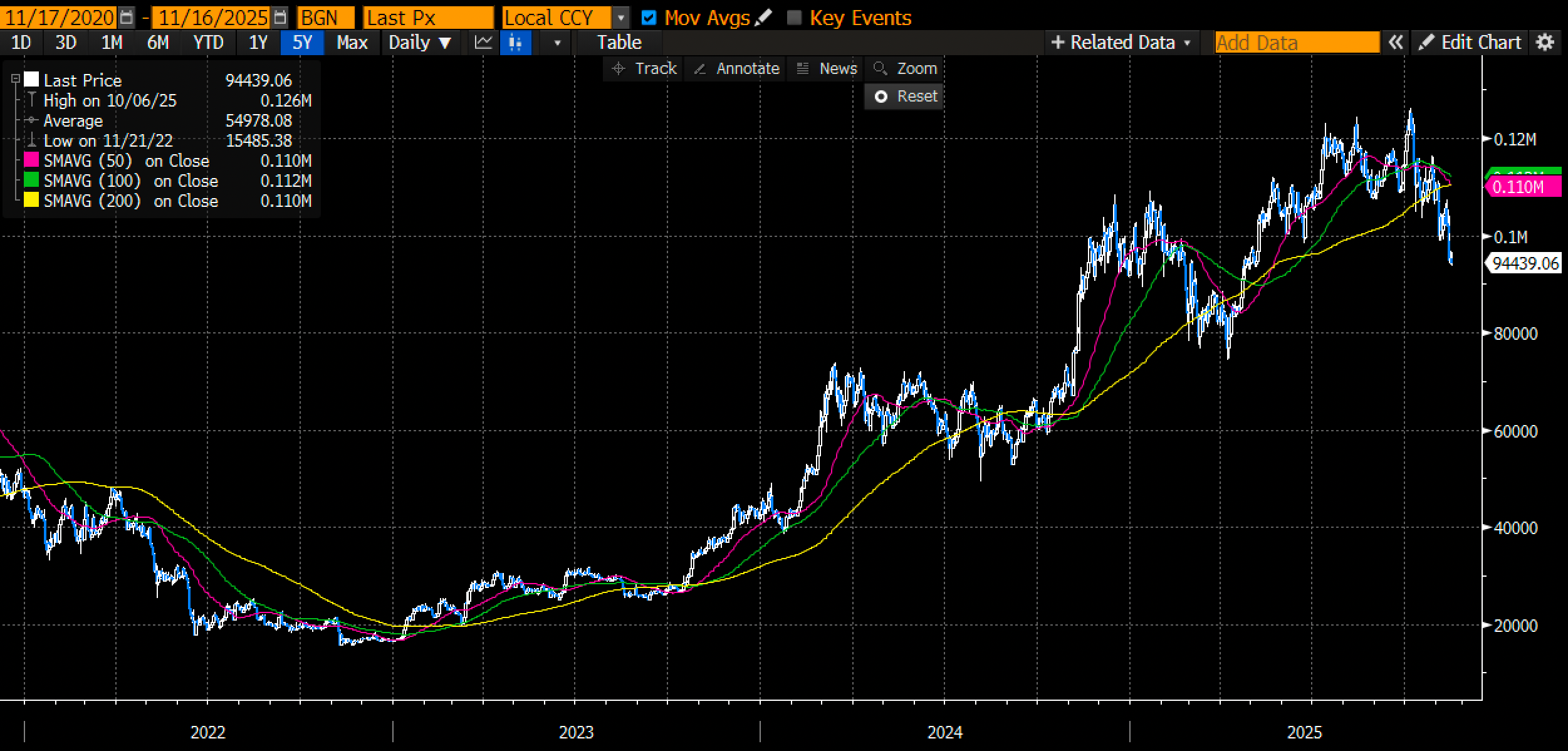Collapse the Last Price legend tree

16,80
